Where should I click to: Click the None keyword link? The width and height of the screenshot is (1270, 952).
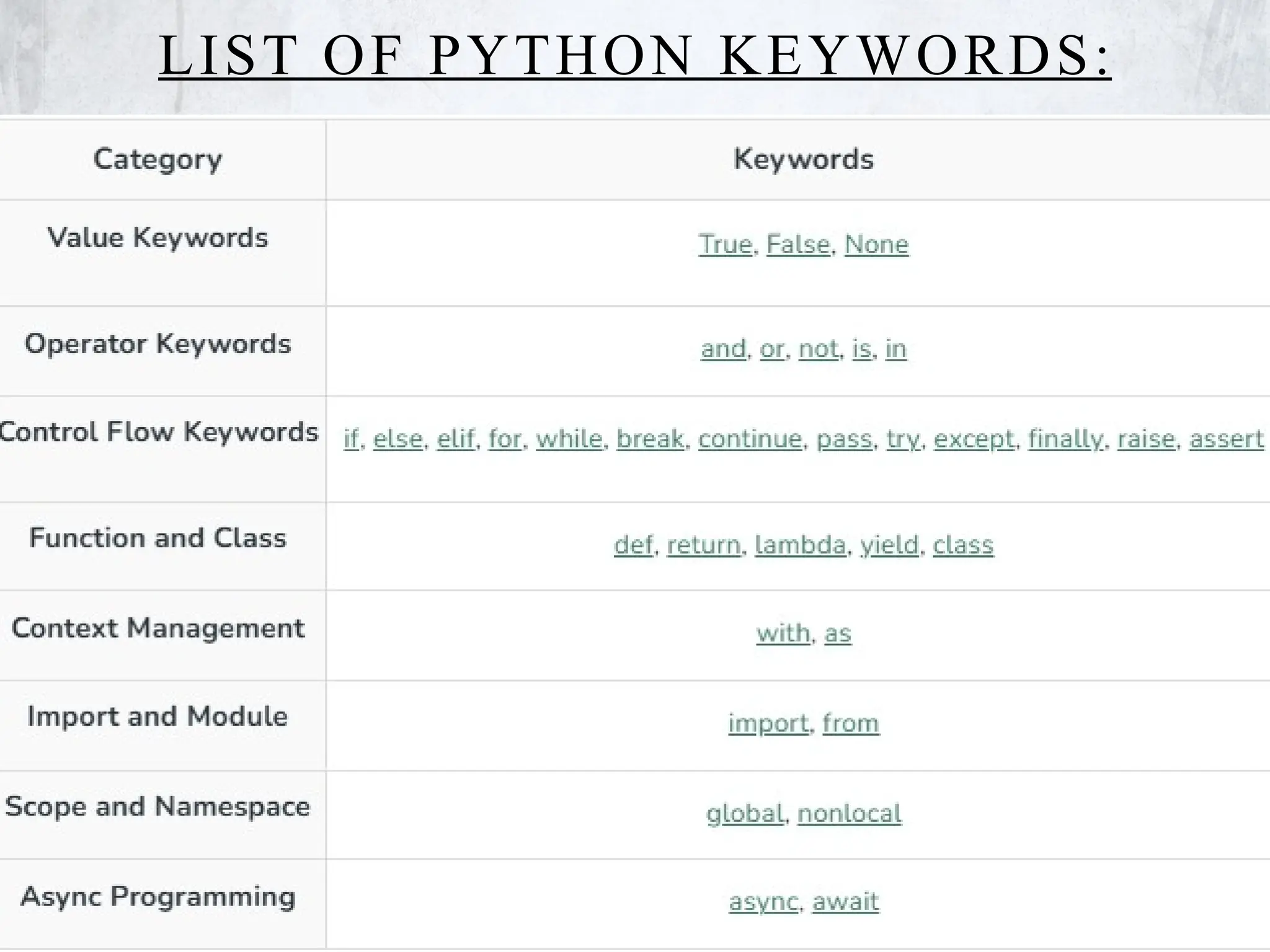876,244
